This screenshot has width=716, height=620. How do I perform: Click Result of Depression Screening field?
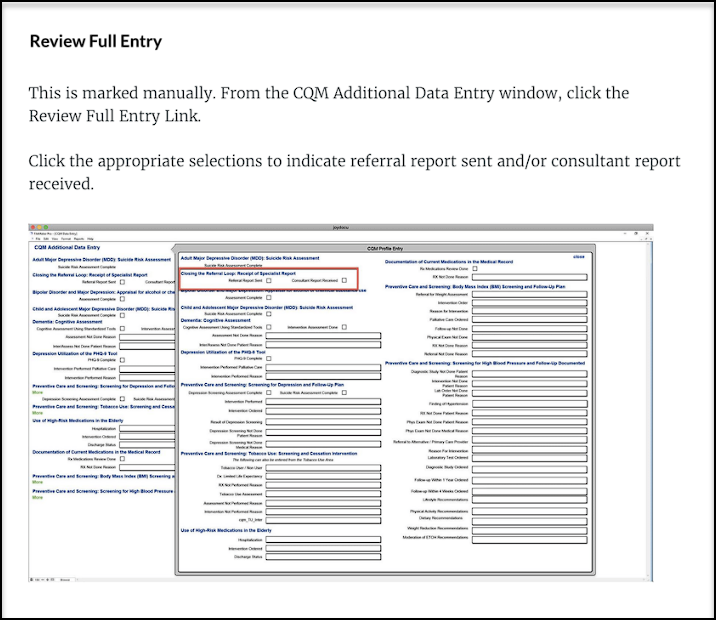pyautogui.click(x=323, y=422)
